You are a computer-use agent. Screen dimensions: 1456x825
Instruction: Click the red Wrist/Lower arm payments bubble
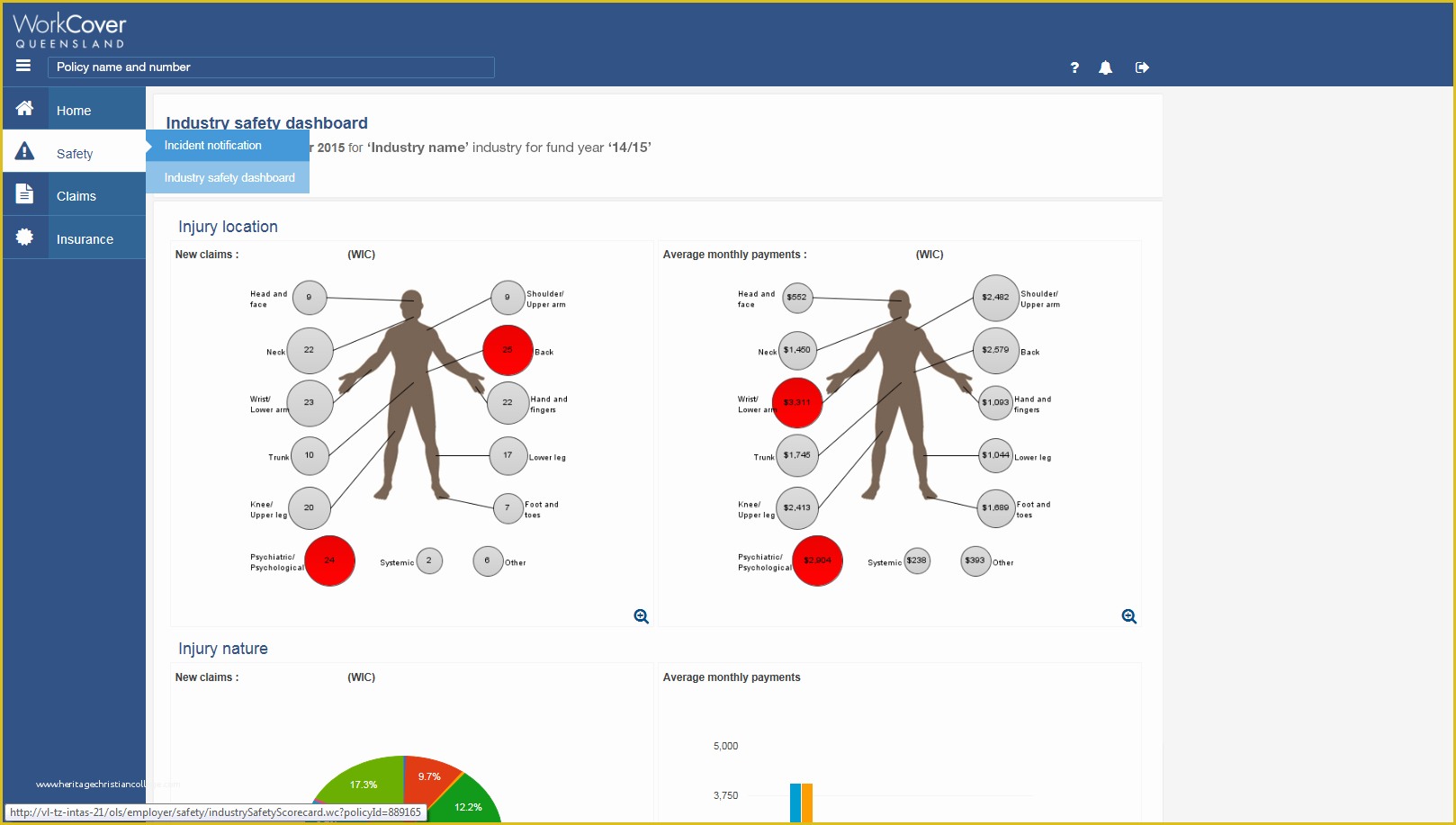[x=797, y=402]
